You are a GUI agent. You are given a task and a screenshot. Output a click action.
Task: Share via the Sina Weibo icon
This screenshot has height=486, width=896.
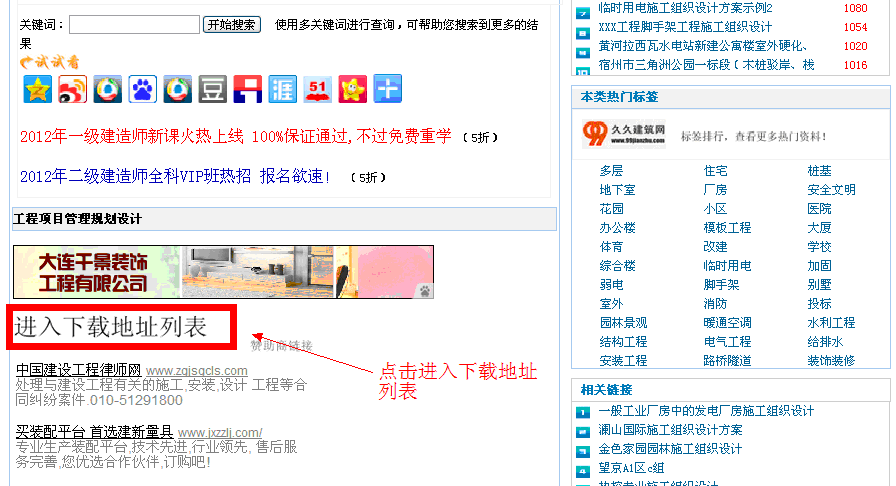pyautogui.click(x=73, y=89)
